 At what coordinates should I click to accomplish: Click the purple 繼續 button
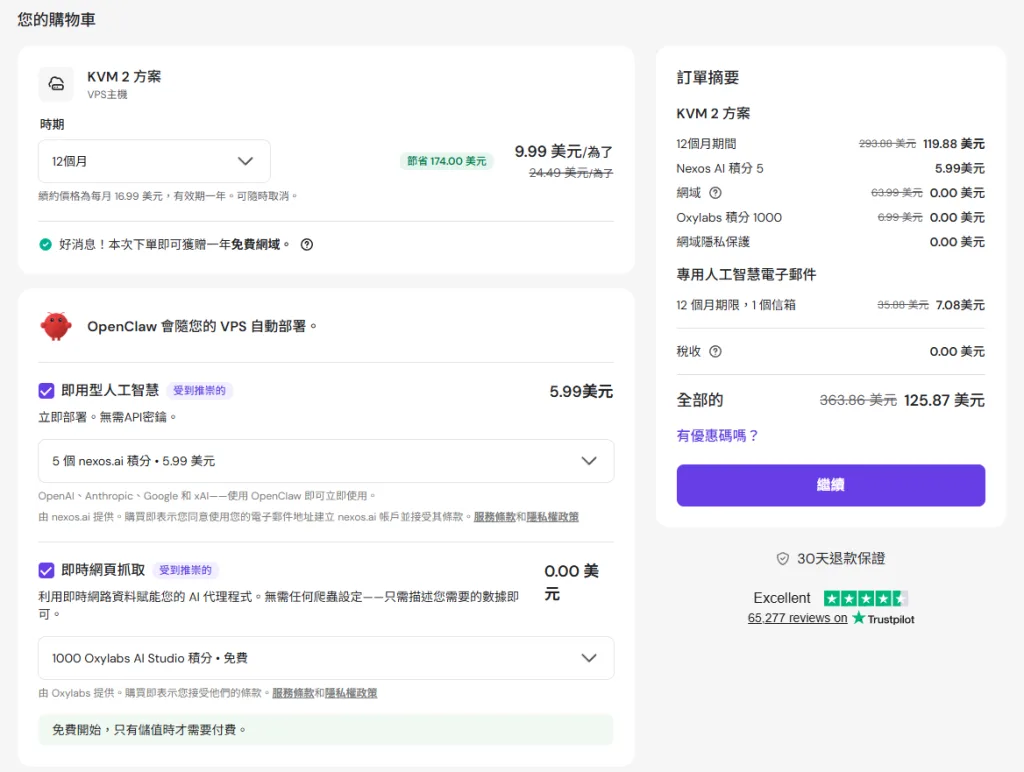[830, 485]
